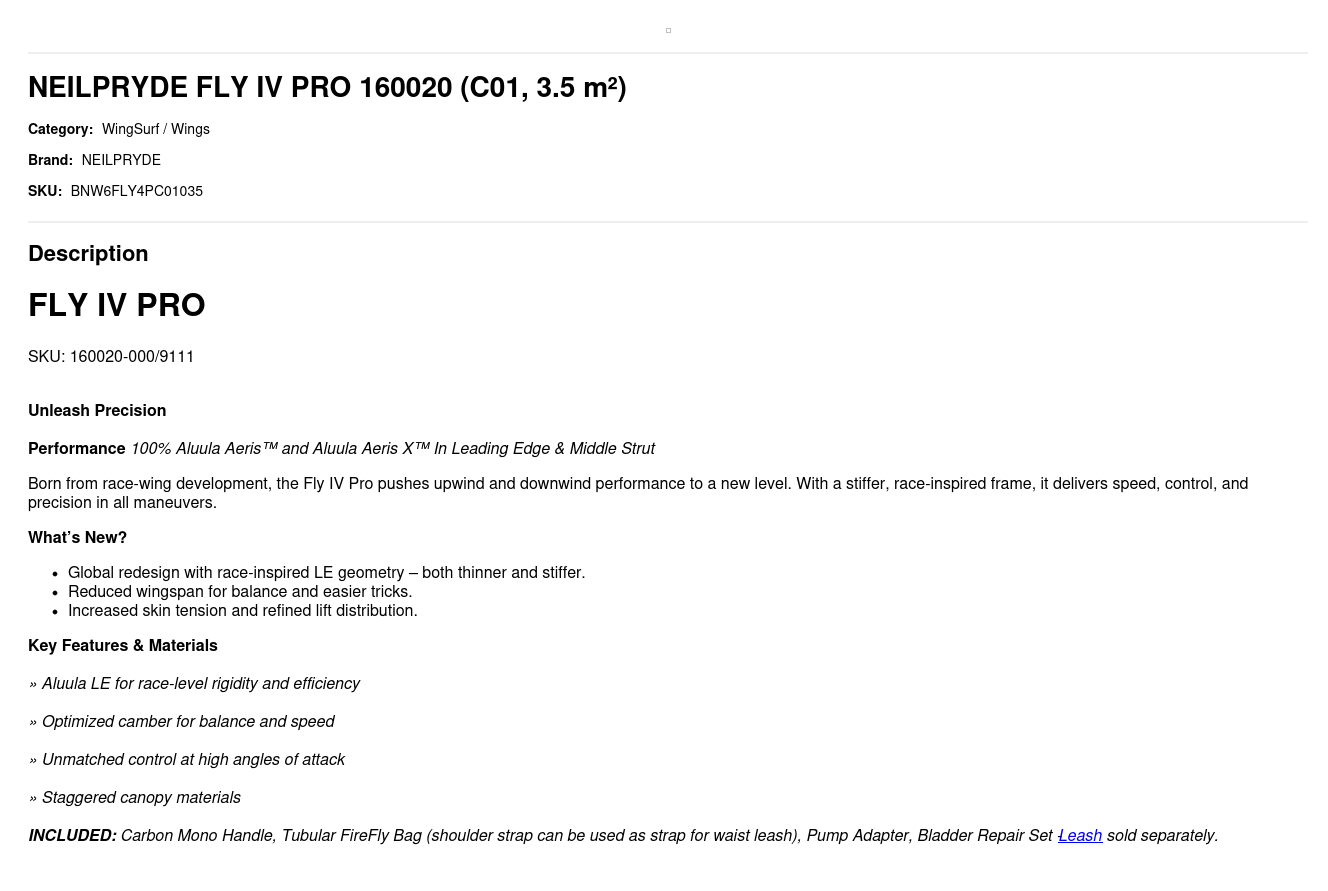
Task: Click the Increased skin tension bullet point
Action: click(x=243, y=611)
